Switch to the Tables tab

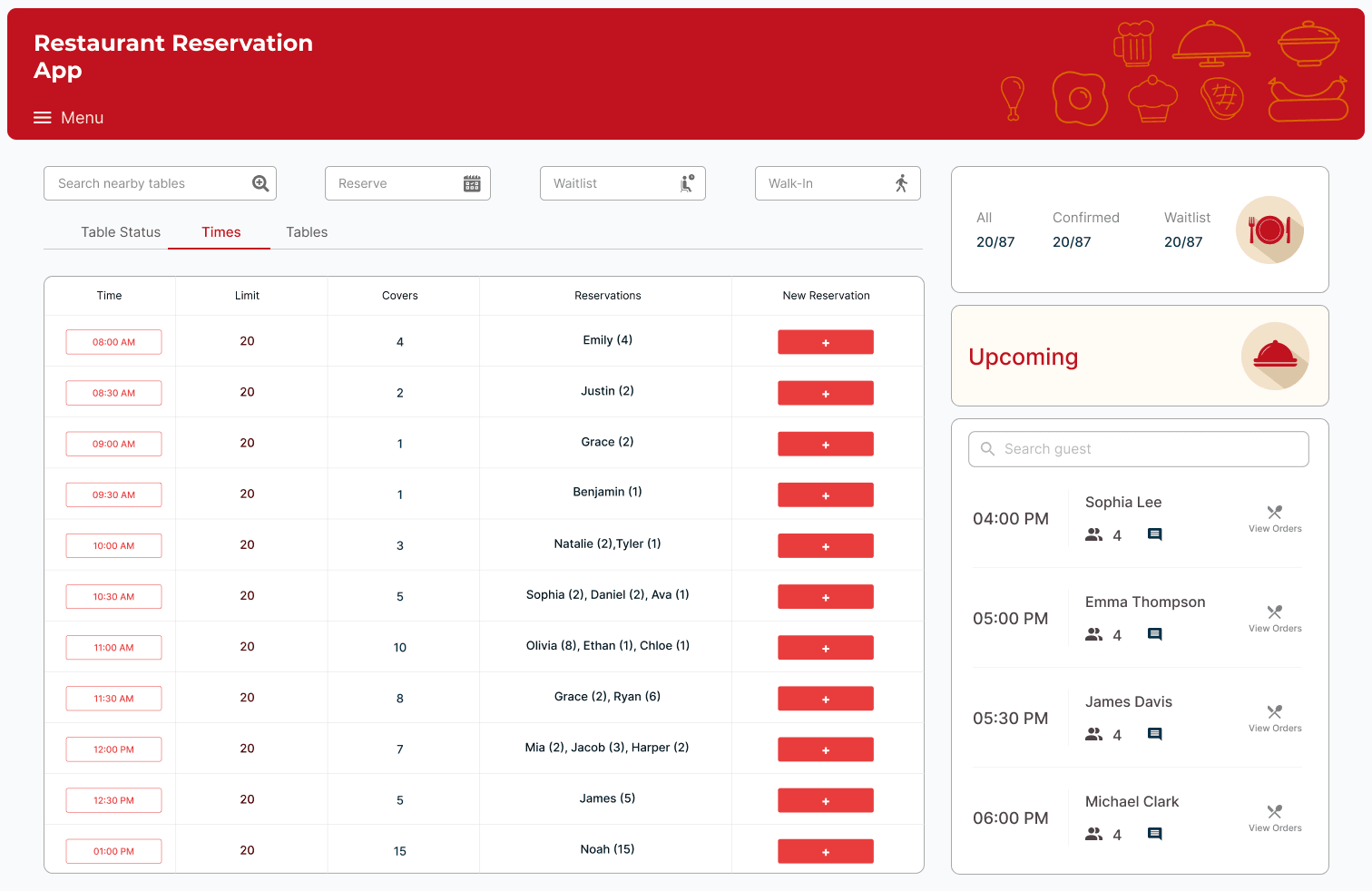(306, 232)
